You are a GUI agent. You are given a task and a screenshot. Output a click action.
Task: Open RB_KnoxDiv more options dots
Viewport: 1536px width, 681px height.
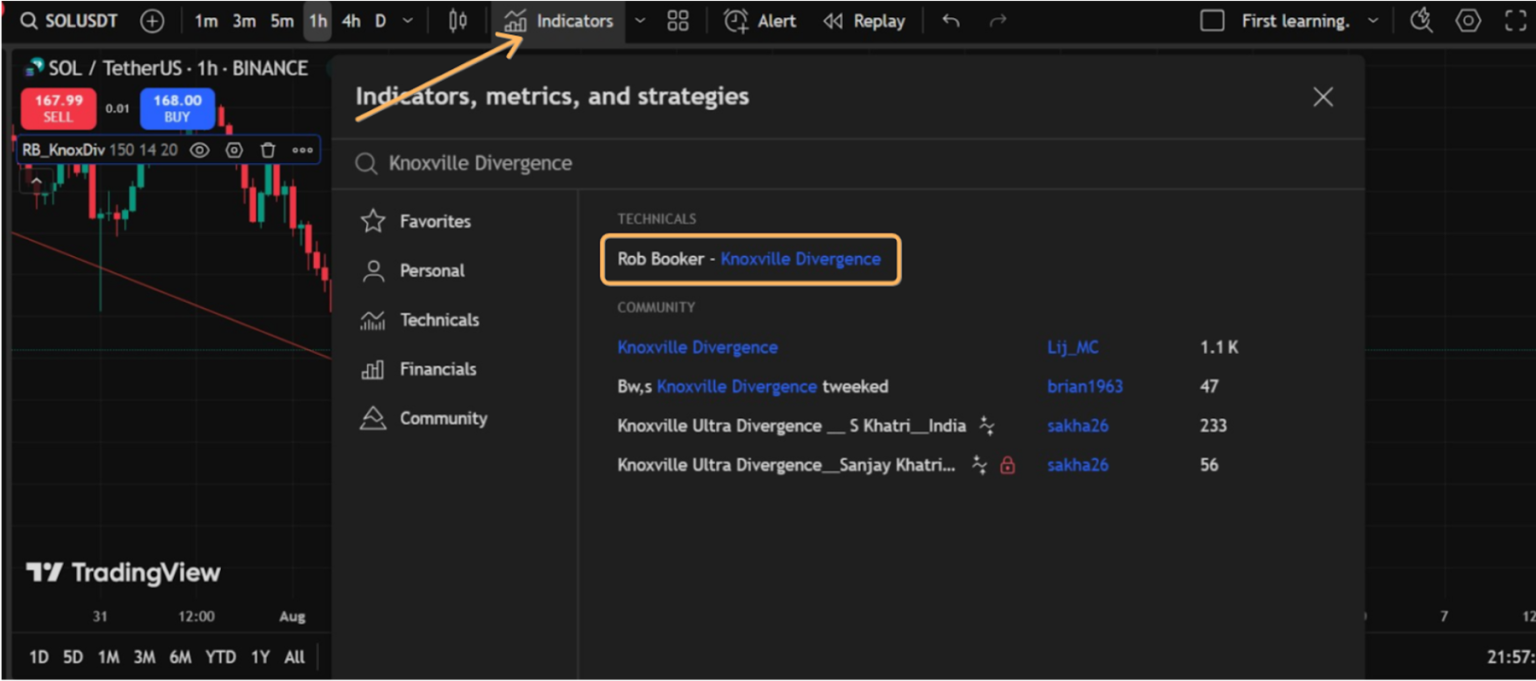coord(302,150)
